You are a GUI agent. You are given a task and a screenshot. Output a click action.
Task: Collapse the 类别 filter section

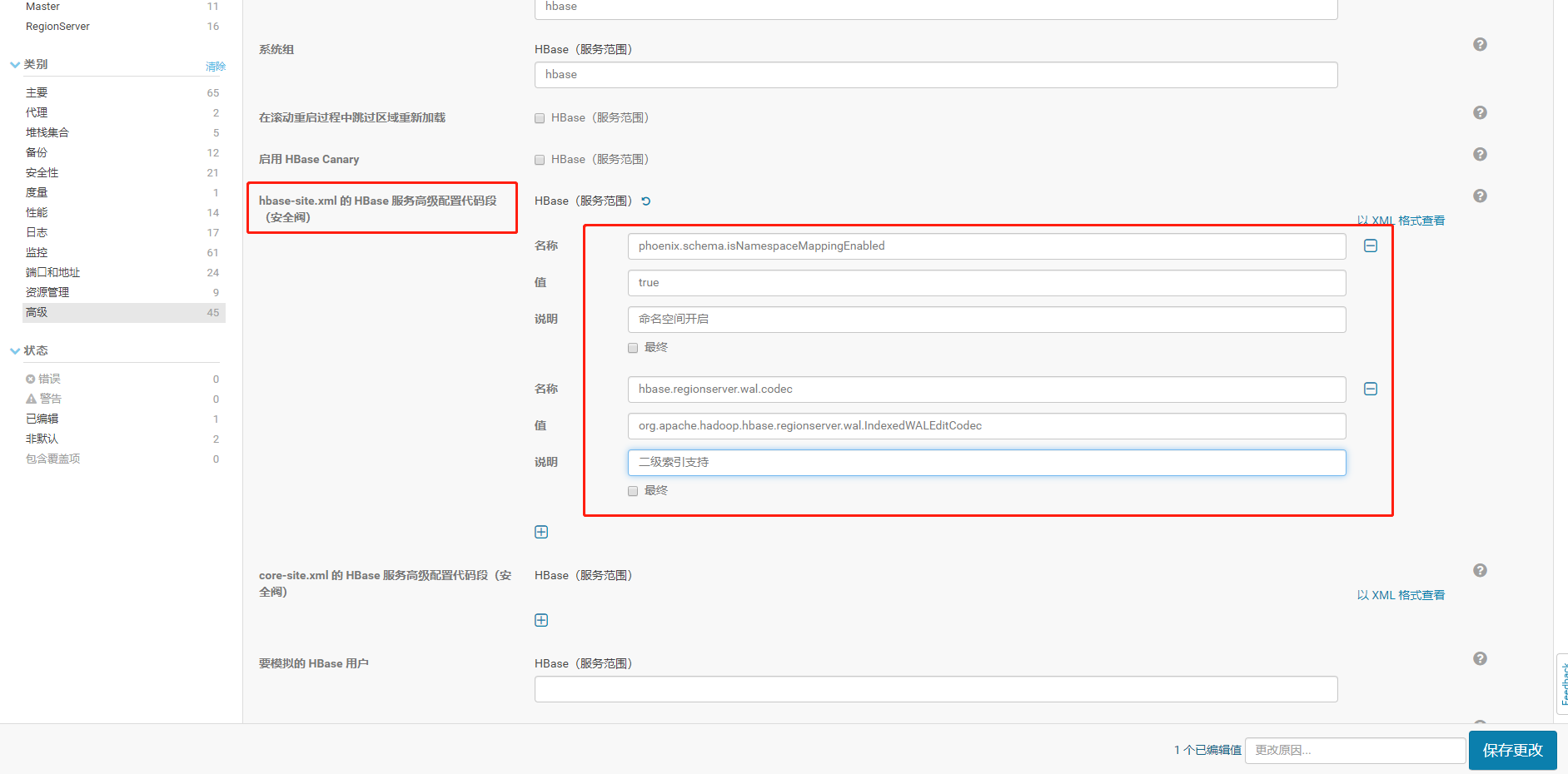tap(15, 64)
